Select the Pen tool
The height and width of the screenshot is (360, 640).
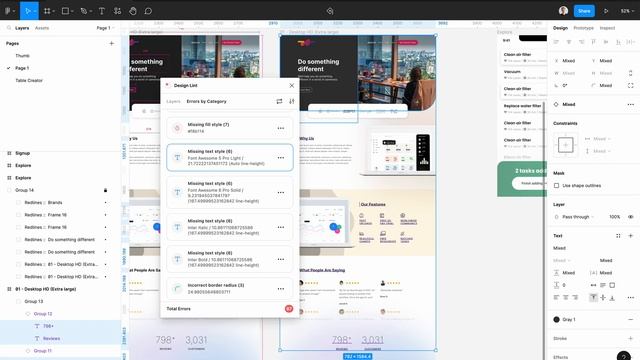pyautogui.click(x=84, y=11)
